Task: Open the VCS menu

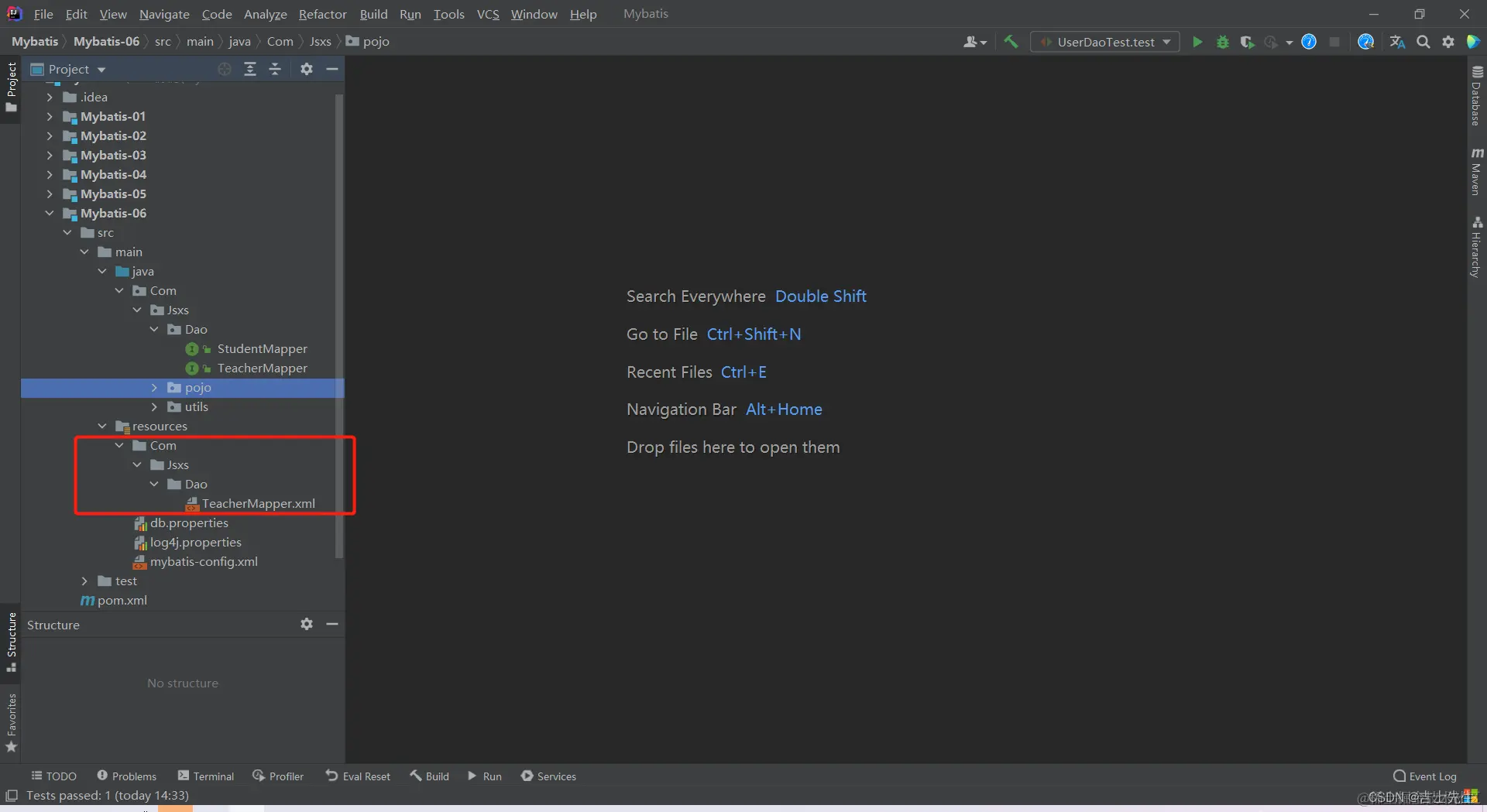Action: pos(488,14)
